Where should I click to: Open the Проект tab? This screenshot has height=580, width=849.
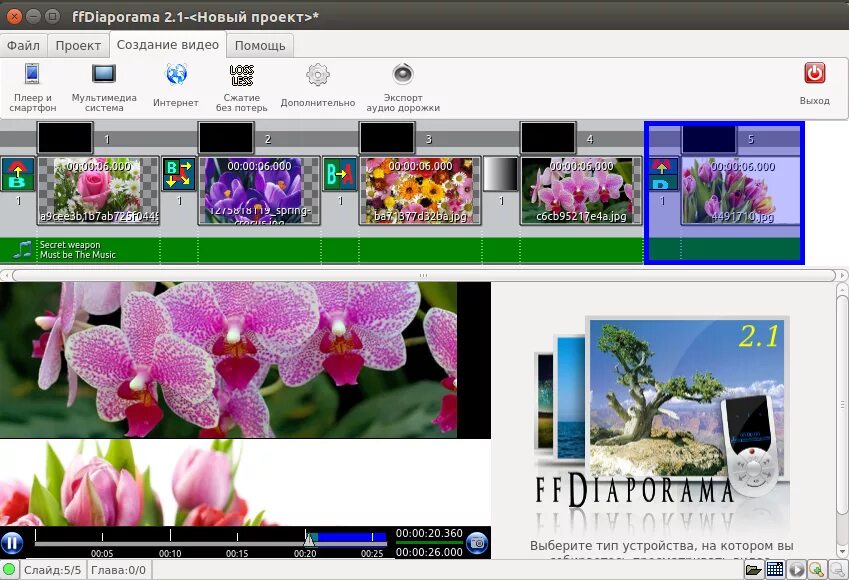(x=78, y=45)
